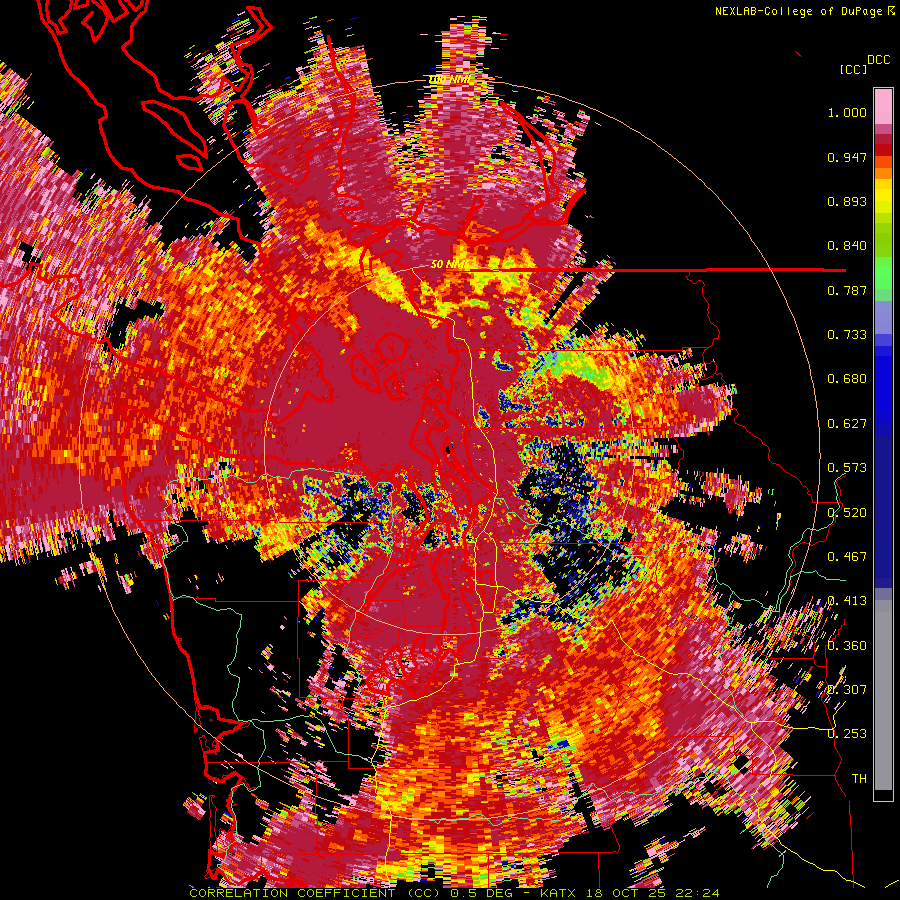The width and height of the screenshot is (900, 900).
Task: Select the 1.000 scale value
Action: click(x=847, y=112)
